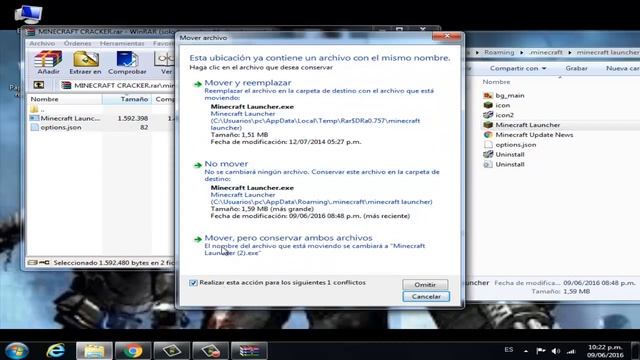This screenshot has width=640, height=360.
Task: Select the icon file in Explorer window
Action: click(497, 105)
